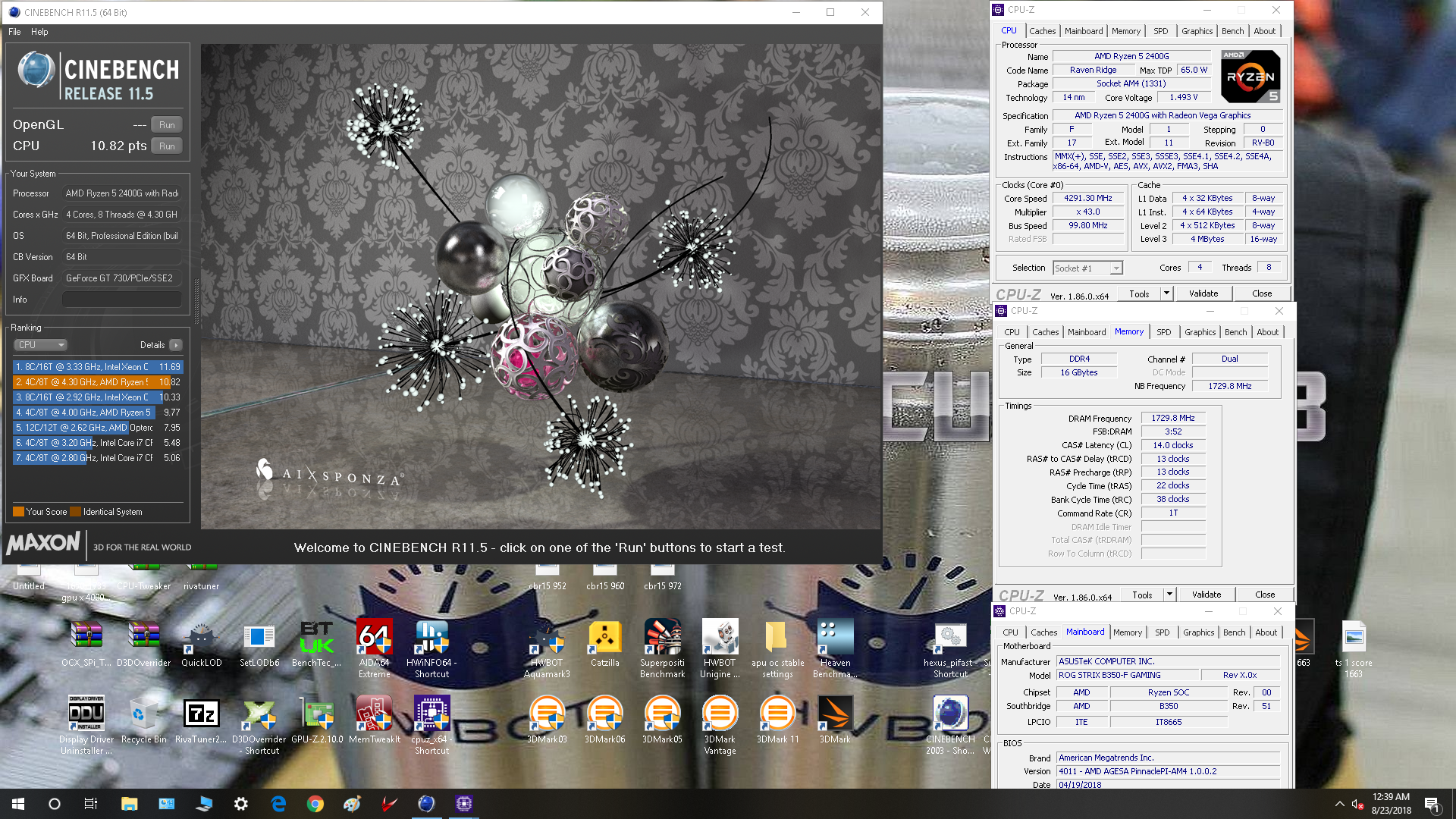Open the Cinebench Help menu
This screenshot has width=1456, height=819.
(x=39, y=32)
